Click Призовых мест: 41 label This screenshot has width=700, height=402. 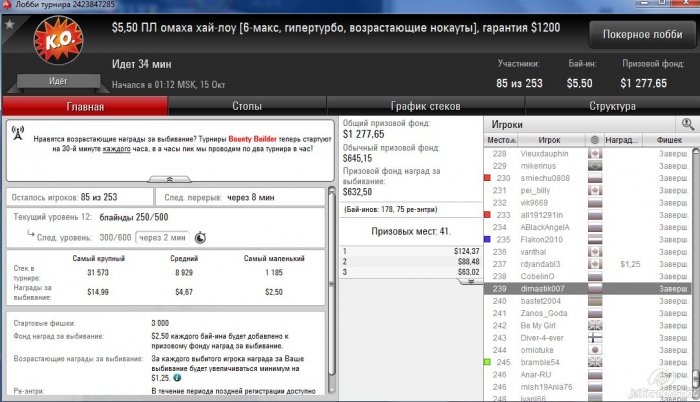pyautogui.click(x=411, y=231)
